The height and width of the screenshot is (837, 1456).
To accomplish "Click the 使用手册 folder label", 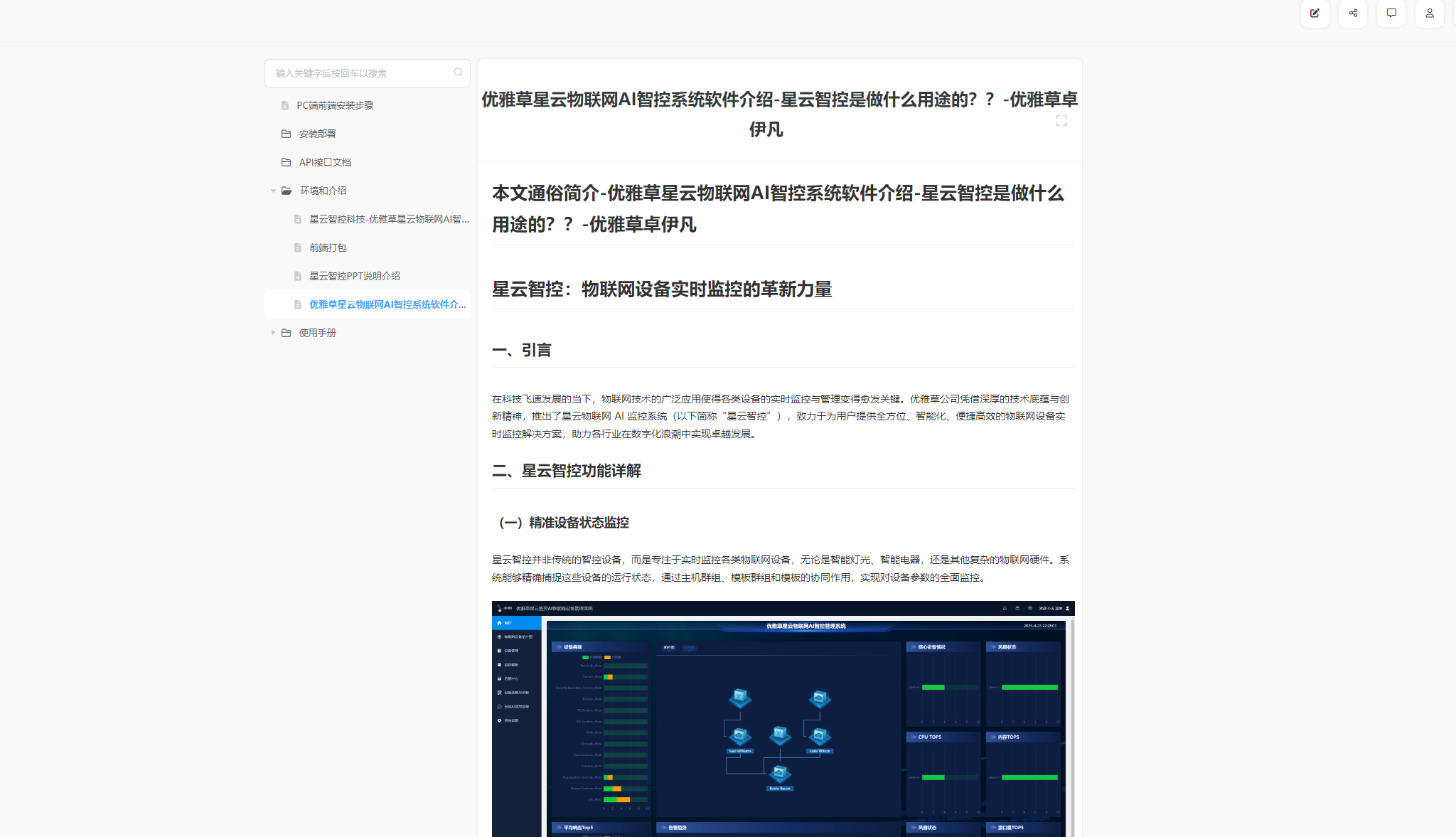I will pos(317,333).
